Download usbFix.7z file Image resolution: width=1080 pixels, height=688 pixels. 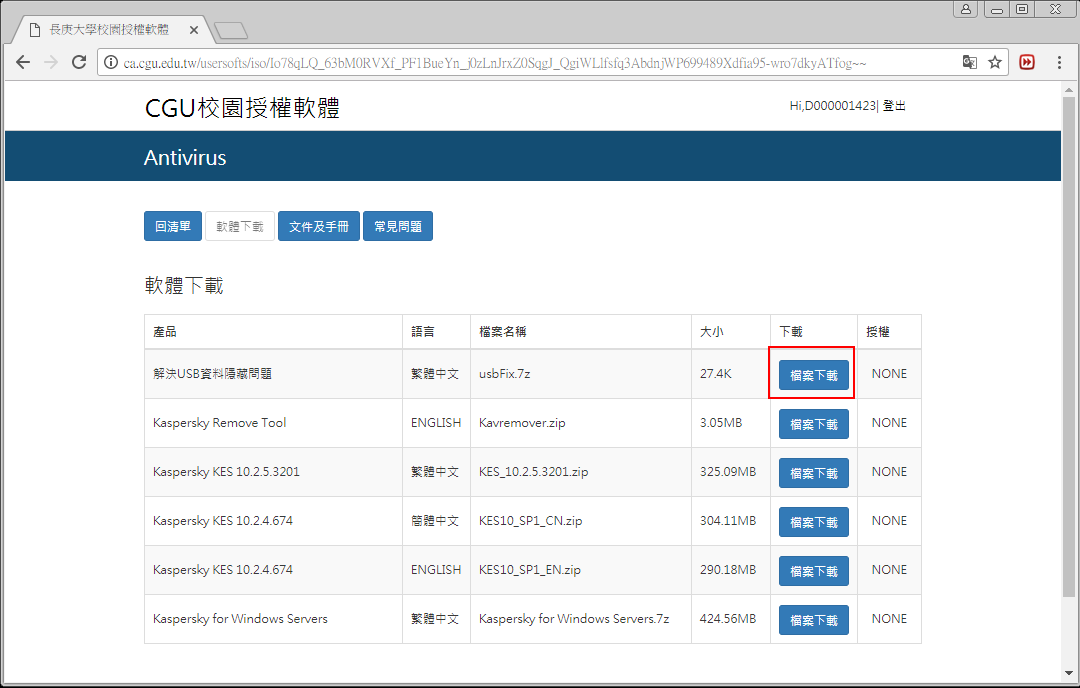[813, 375]
